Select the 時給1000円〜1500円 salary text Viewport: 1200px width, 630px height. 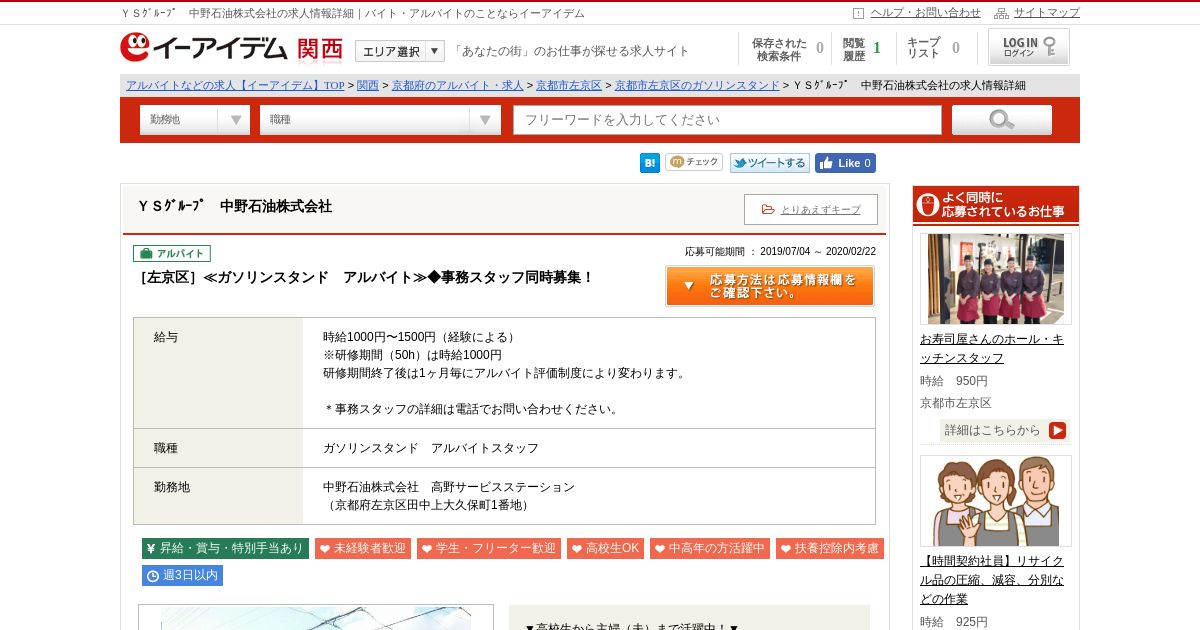(421, 337)
